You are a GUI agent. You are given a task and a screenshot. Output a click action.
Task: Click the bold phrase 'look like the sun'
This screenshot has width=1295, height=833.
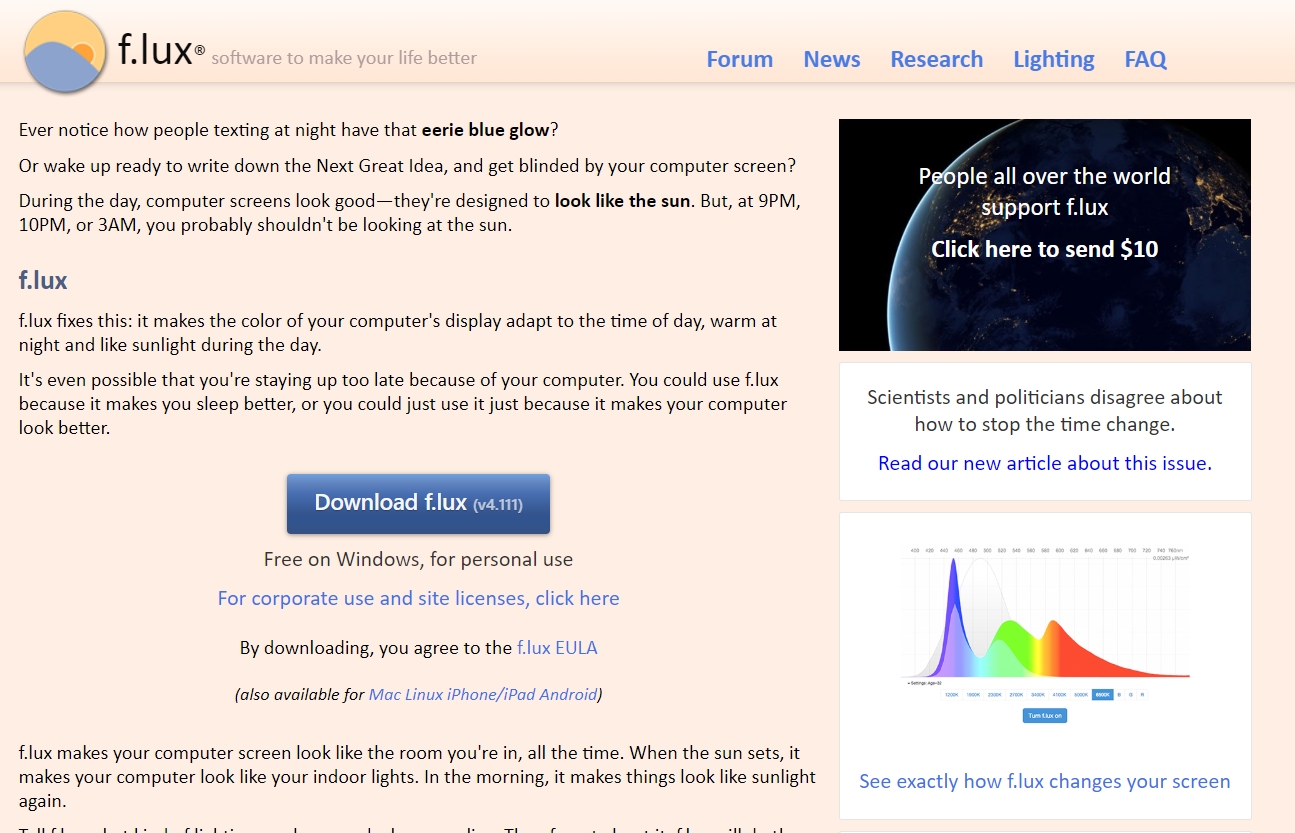click(622, 200)
